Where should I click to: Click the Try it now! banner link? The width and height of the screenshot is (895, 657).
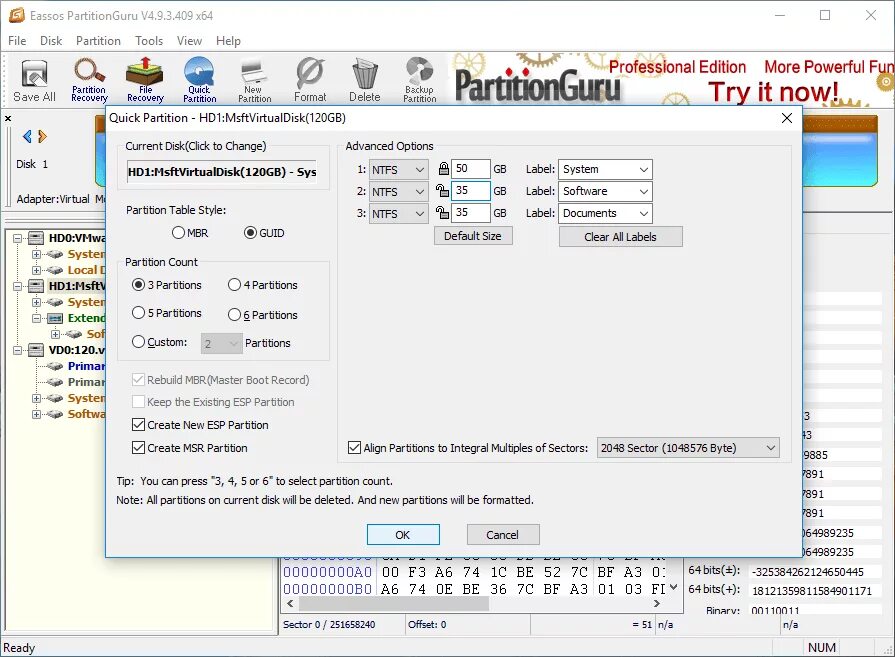click(x=773, y=92)
